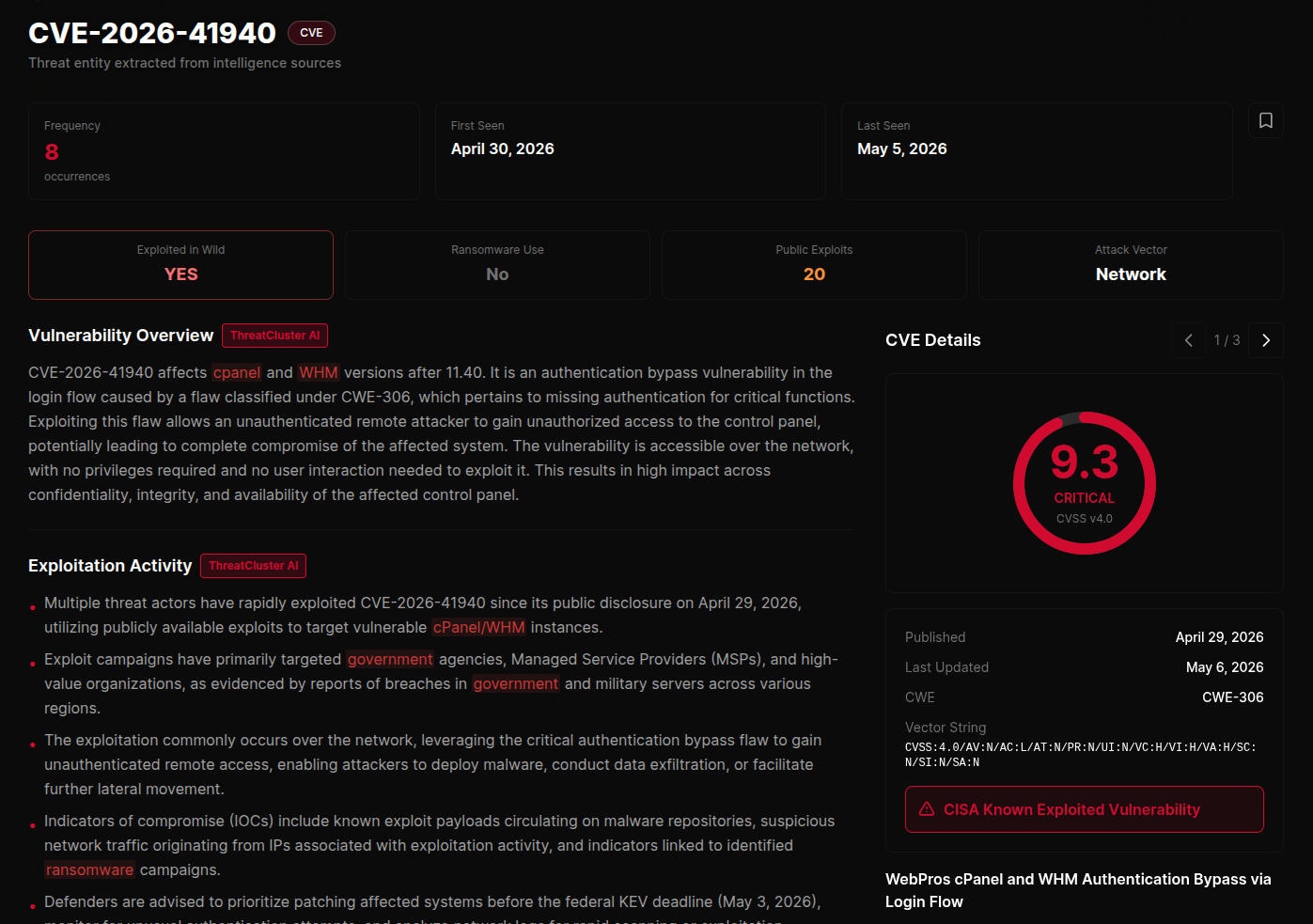1313x924 pixels.
Task: Click the CVSS vector string text
Action: click(x=1081, y=755)
